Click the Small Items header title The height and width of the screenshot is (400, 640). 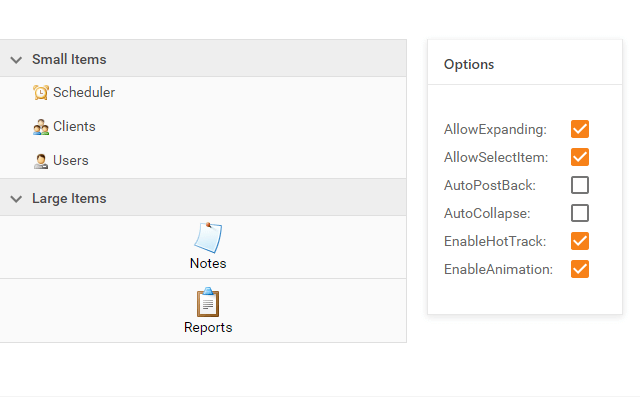pyautogui.click(x=69, y=60)
